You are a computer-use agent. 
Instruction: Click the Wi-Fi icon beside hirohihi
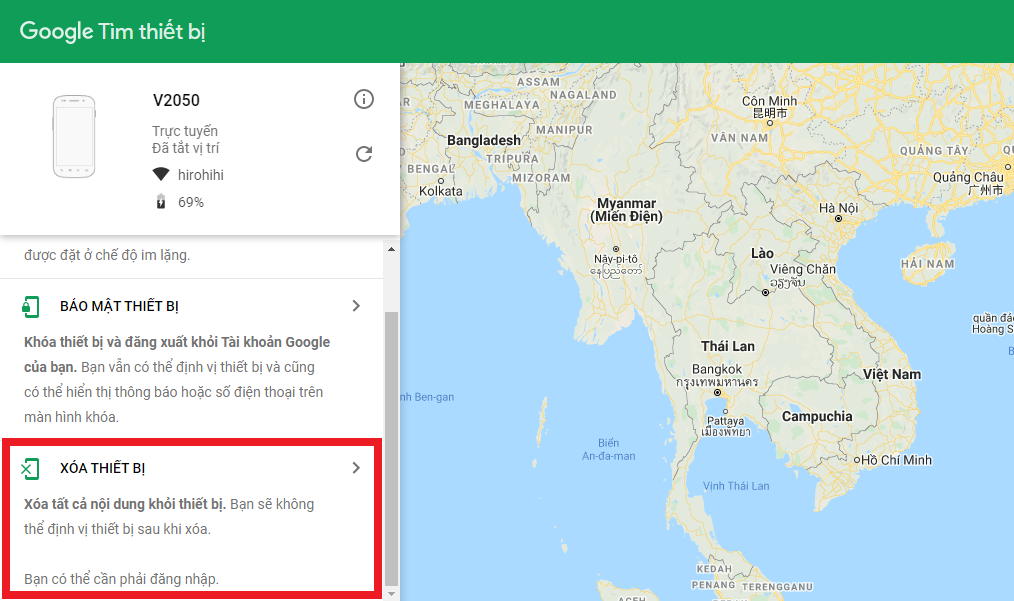coord(160,175)
